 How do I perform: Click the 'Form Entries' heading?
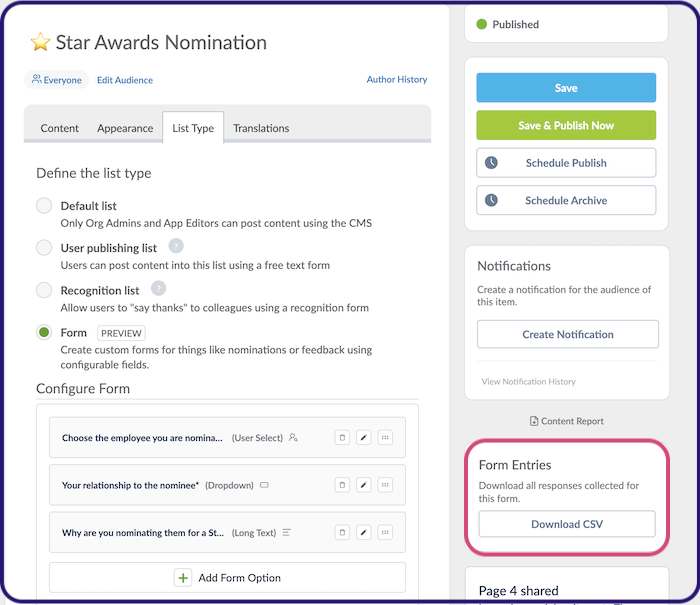[x=515, y=465]
